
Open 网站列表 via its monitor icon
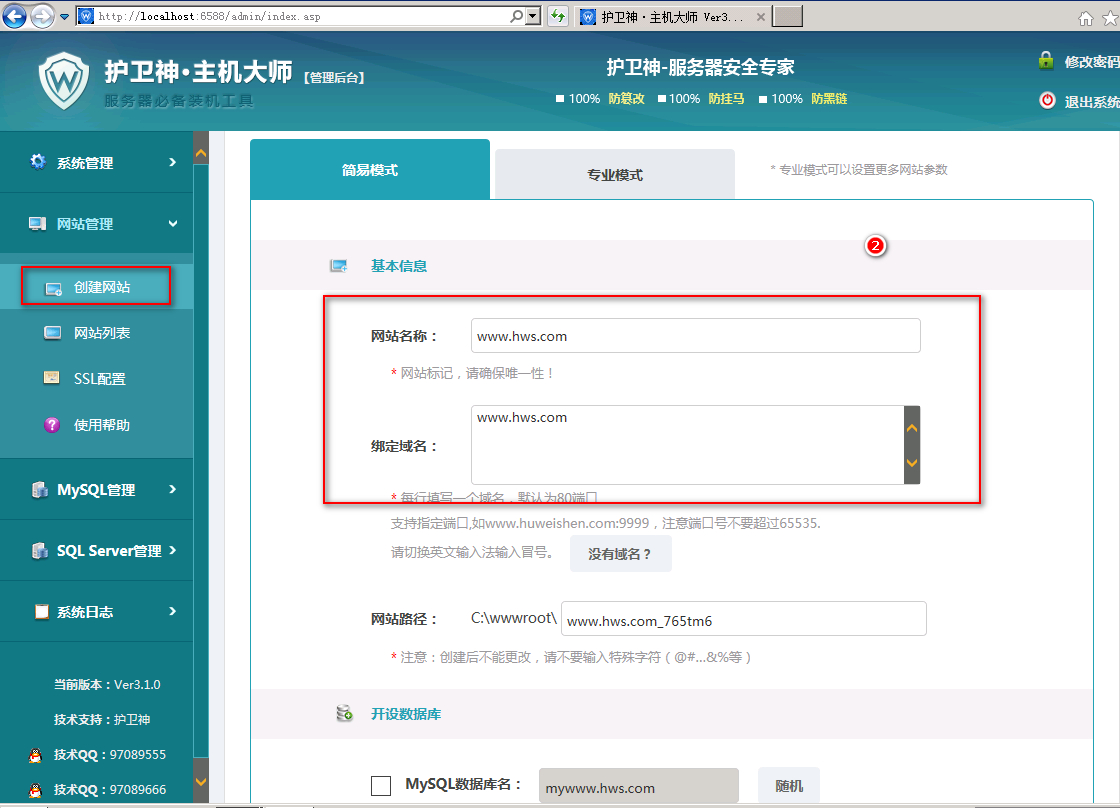click(53, 333)
